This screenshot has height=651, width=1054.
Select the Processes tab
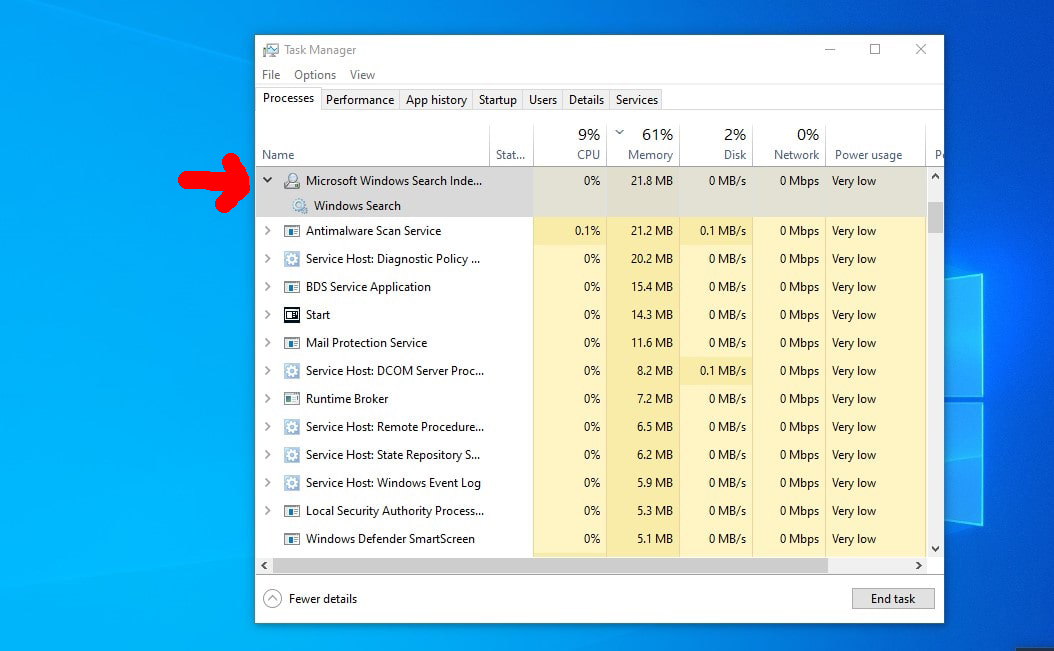[288, 98]
